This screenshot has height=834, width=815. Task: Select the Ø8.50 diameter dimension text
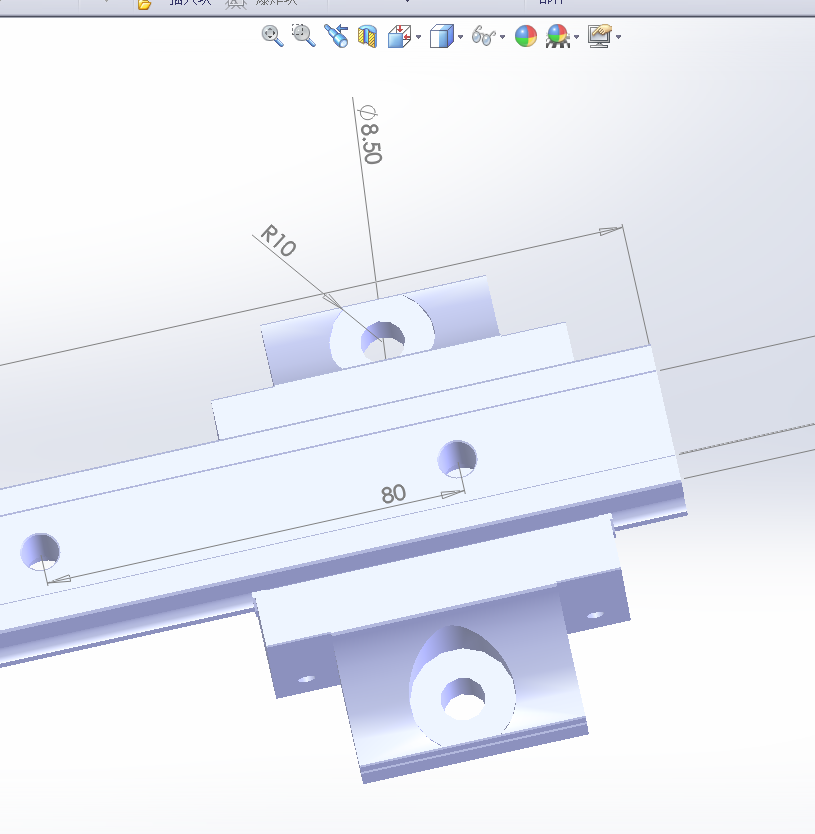(x=369, y=134)
